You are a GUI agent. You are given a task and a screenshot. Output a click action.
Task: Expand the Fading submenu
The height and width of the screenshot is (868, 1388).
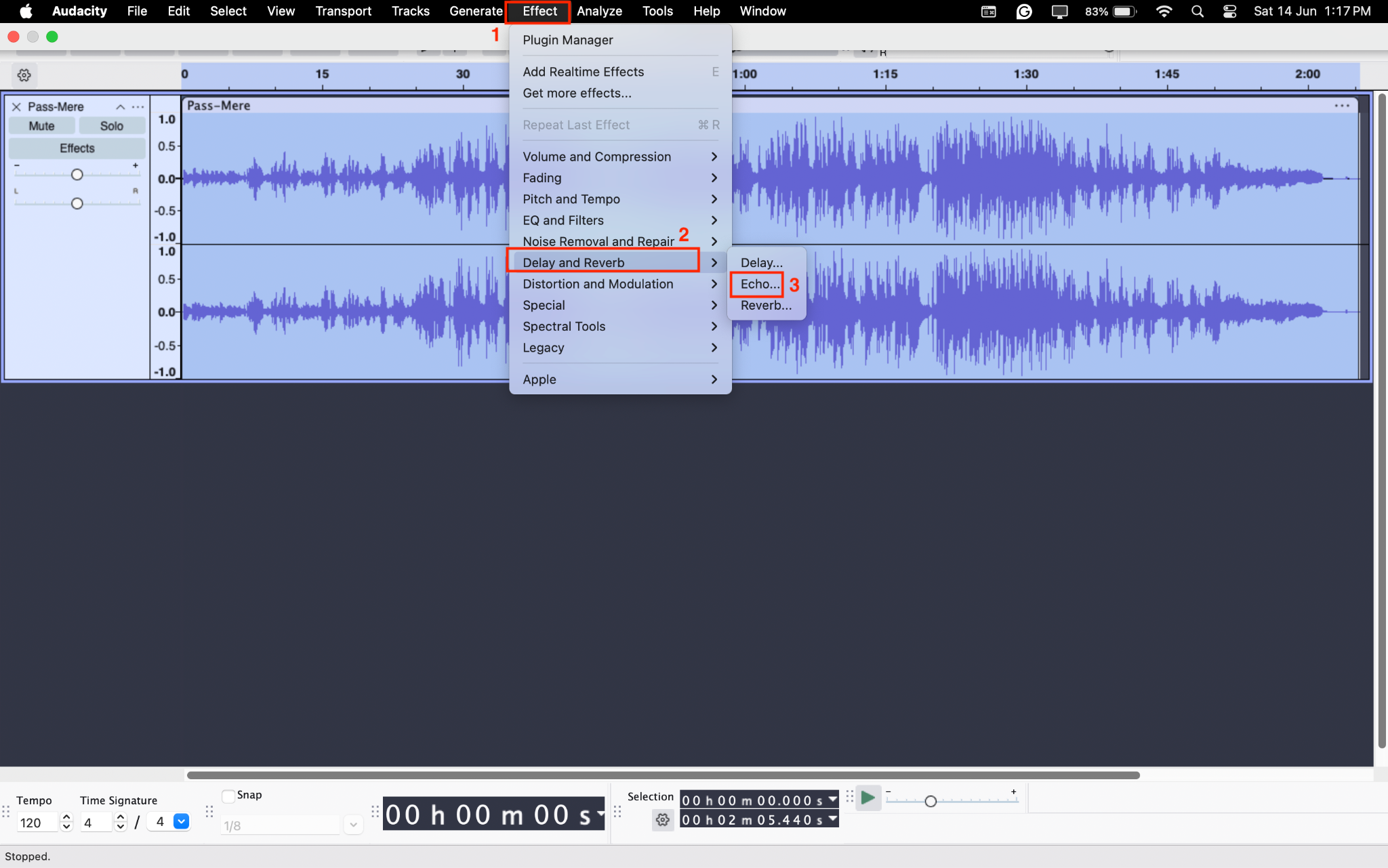click(x=620, y=178)
